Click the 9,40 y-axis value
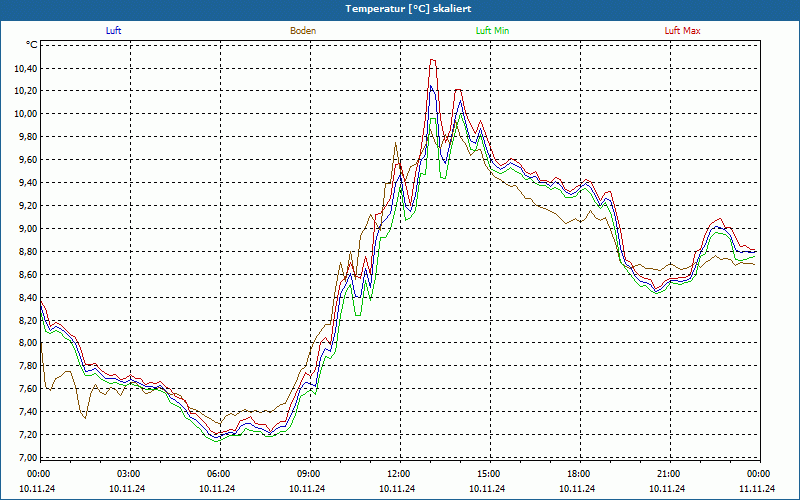The width and height of the screenshot is (800, 500). [x=29, y=183]
